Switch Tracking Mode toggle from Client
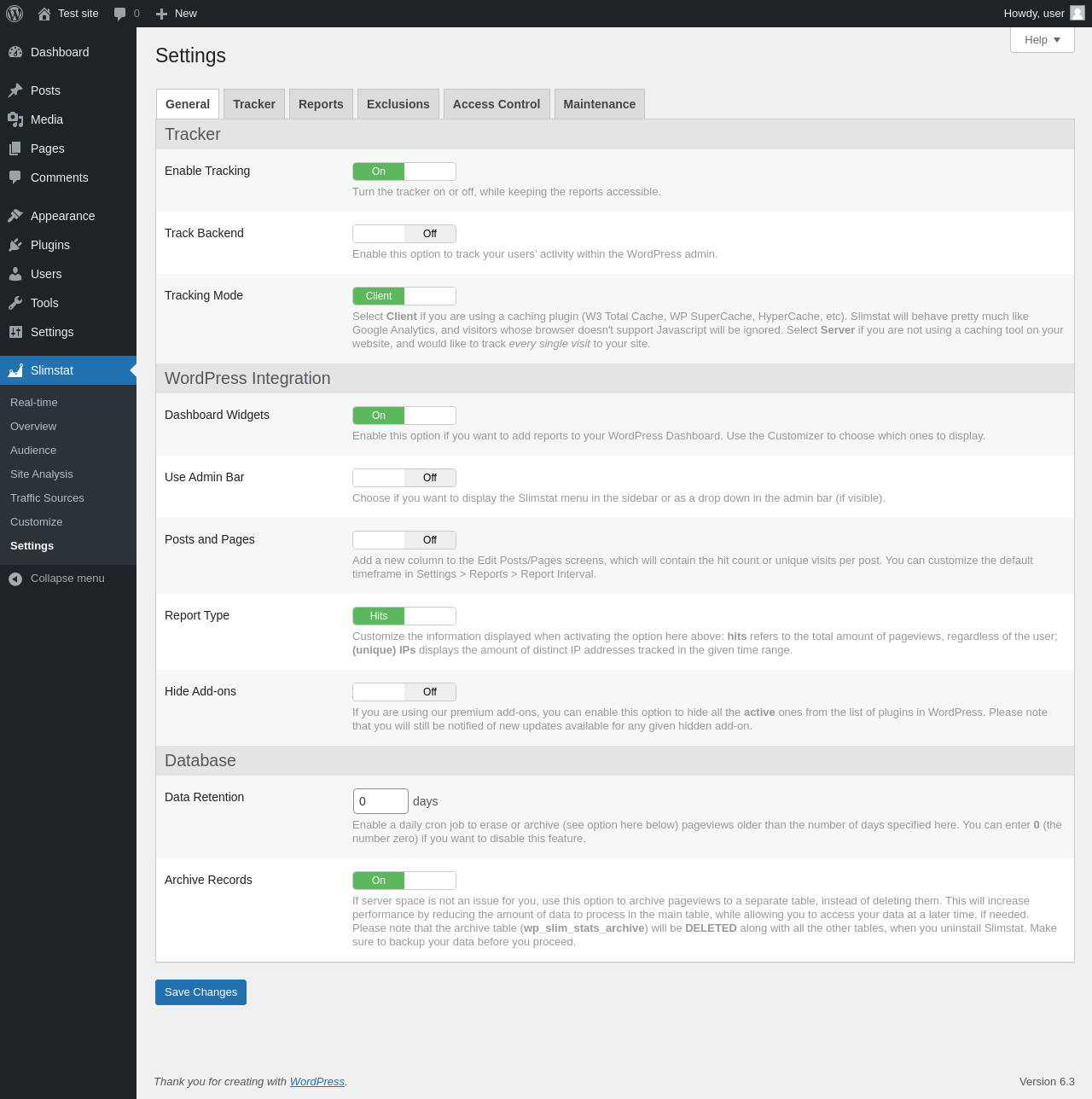Viewport: 1092px width, 1099px height. [404, 296]
